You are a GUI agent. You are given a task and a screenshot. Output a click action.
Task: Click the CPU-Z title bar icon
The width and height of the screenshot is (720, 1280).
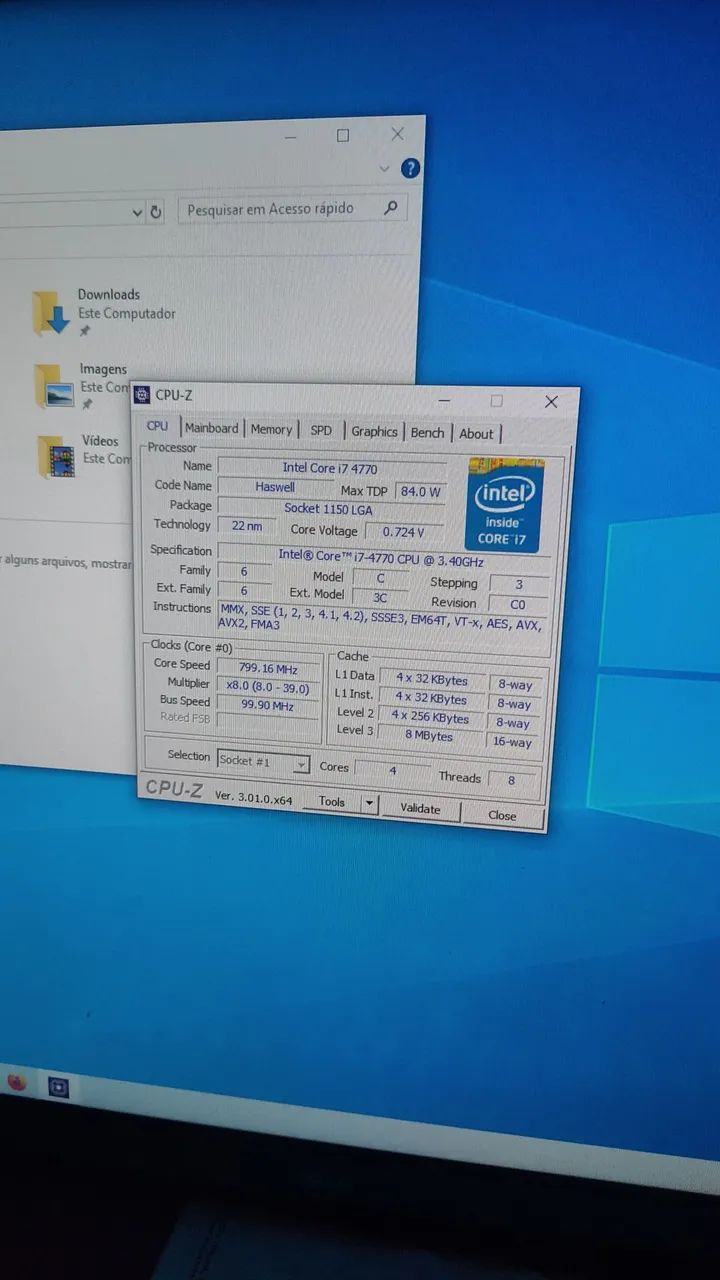(x=143, y=394)
